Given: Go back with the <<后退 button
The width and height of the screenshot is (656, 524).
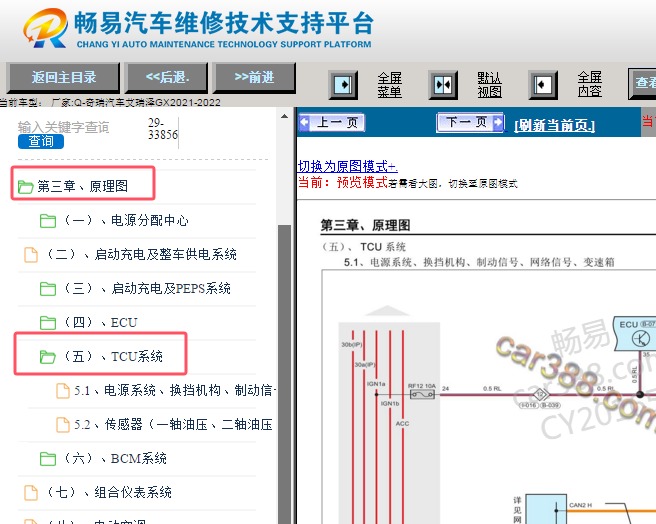Looking at the screenshot, I should click(x=167, y=77).
